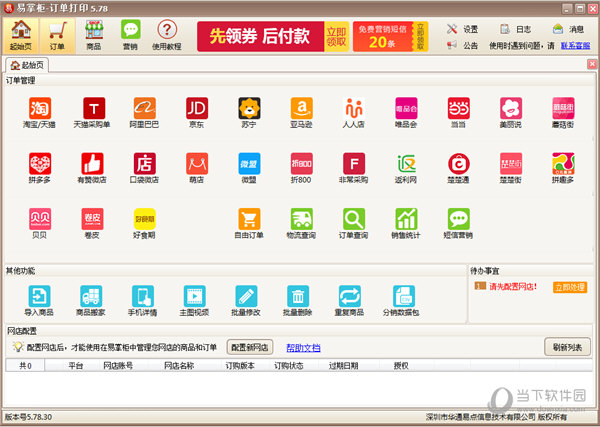Open 订单查询 magnifier icon

354,219
